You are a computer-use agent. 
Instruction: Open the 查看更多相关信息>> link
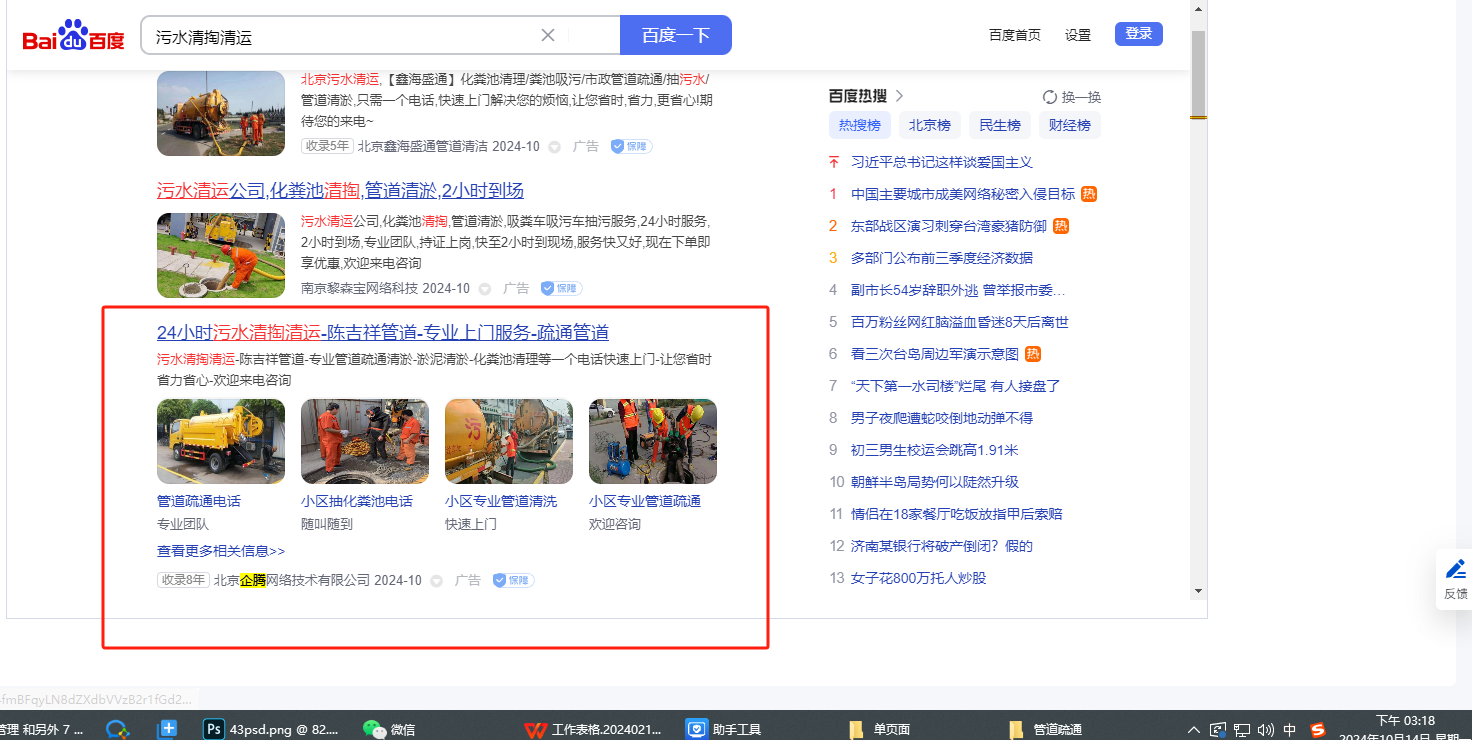pos(221,551)
